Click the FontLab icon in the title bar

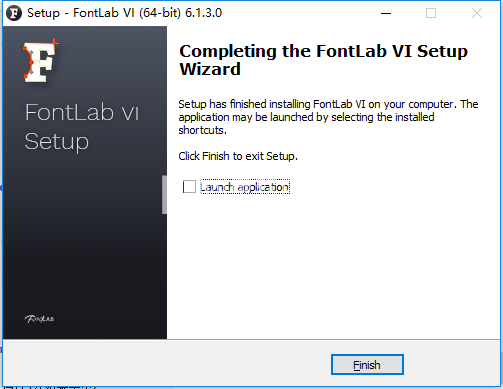click(14, 13)
